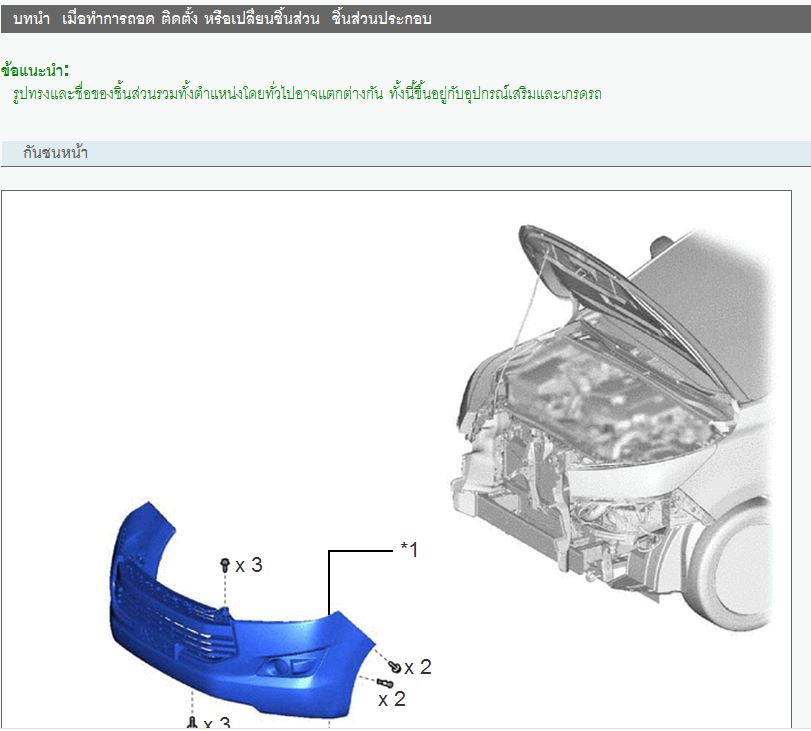Click the *1 callout label
Screen dimensions: 811x731
(x=408, y=550)
